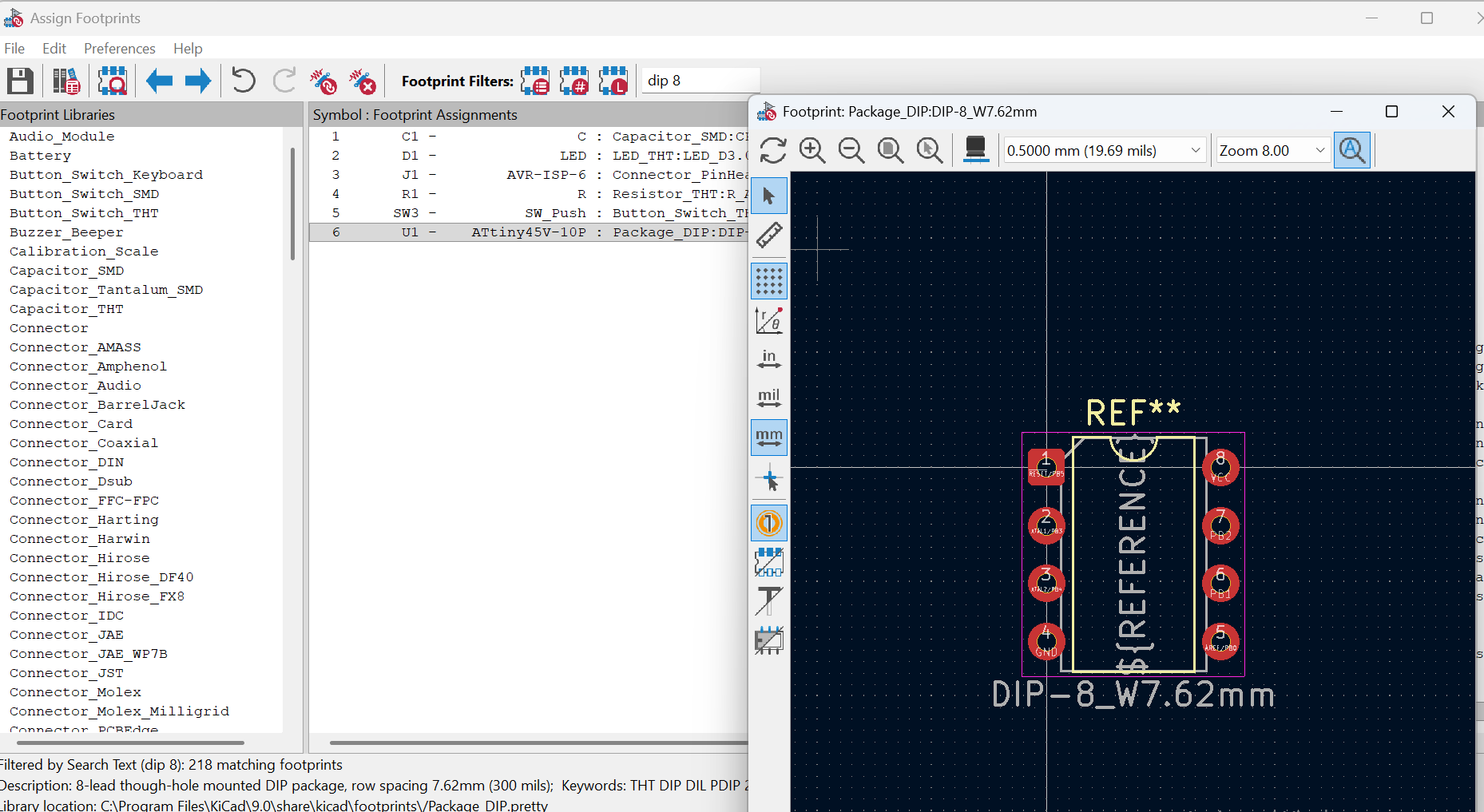This screenshot has height=812, width=1484.
Task: Click the refresh icon in footprint viewer
Action: (x=773, y=150)
